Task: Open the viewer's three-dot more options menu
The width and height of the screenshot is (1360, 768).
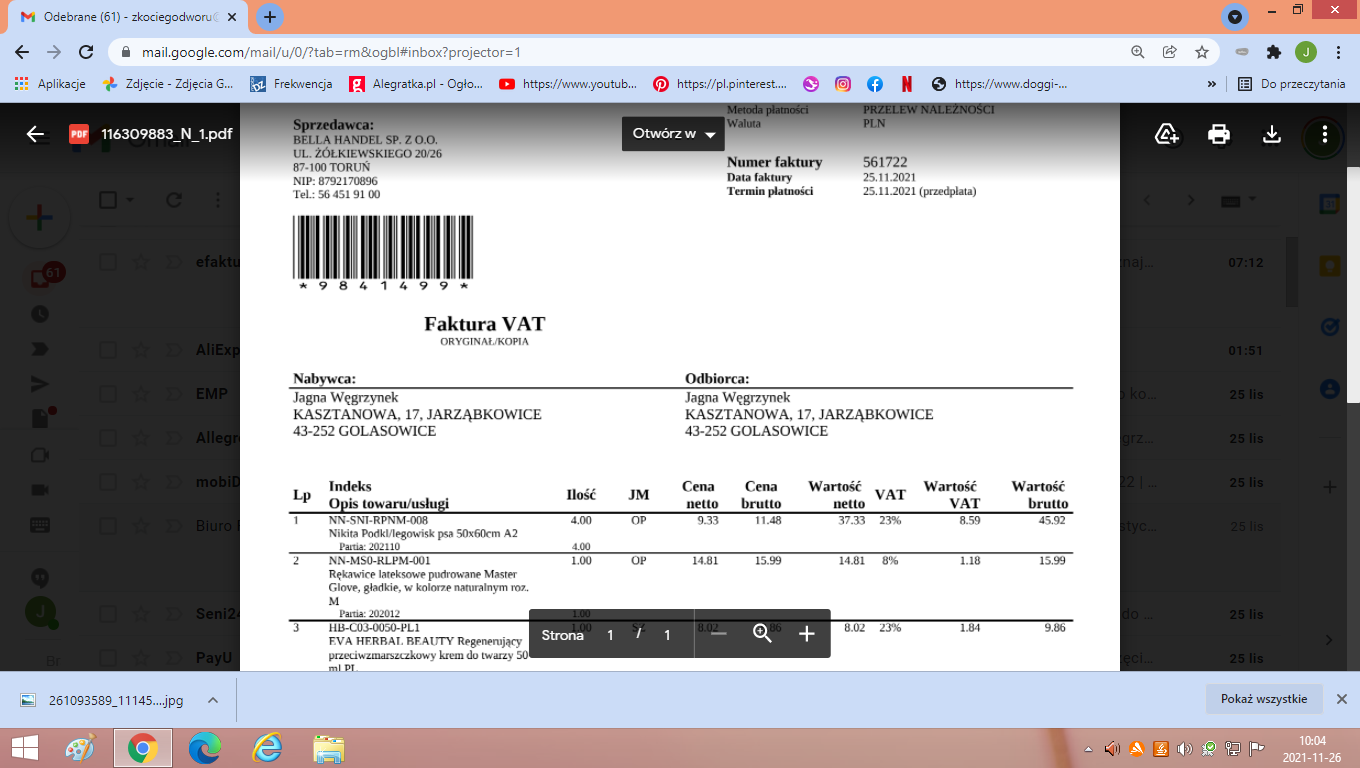Action: pyautogui.click(x=1324, y=134)
